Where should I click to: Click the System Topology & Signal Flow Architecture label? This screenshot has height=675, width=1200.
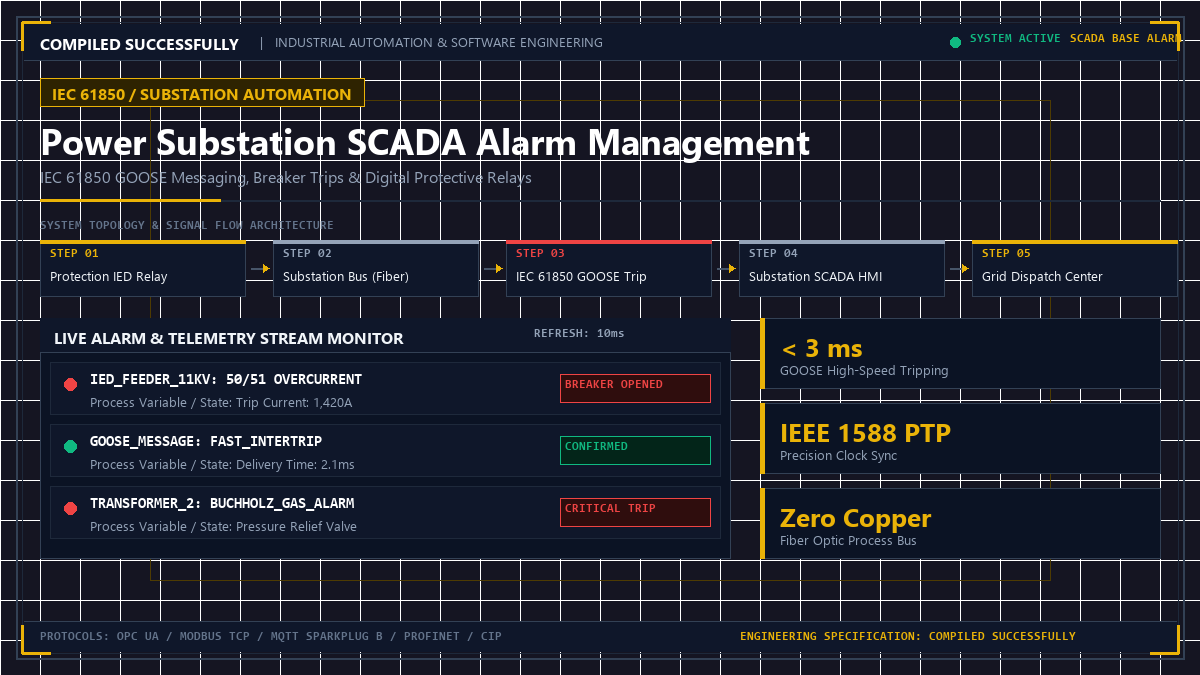tap(187, 225)
